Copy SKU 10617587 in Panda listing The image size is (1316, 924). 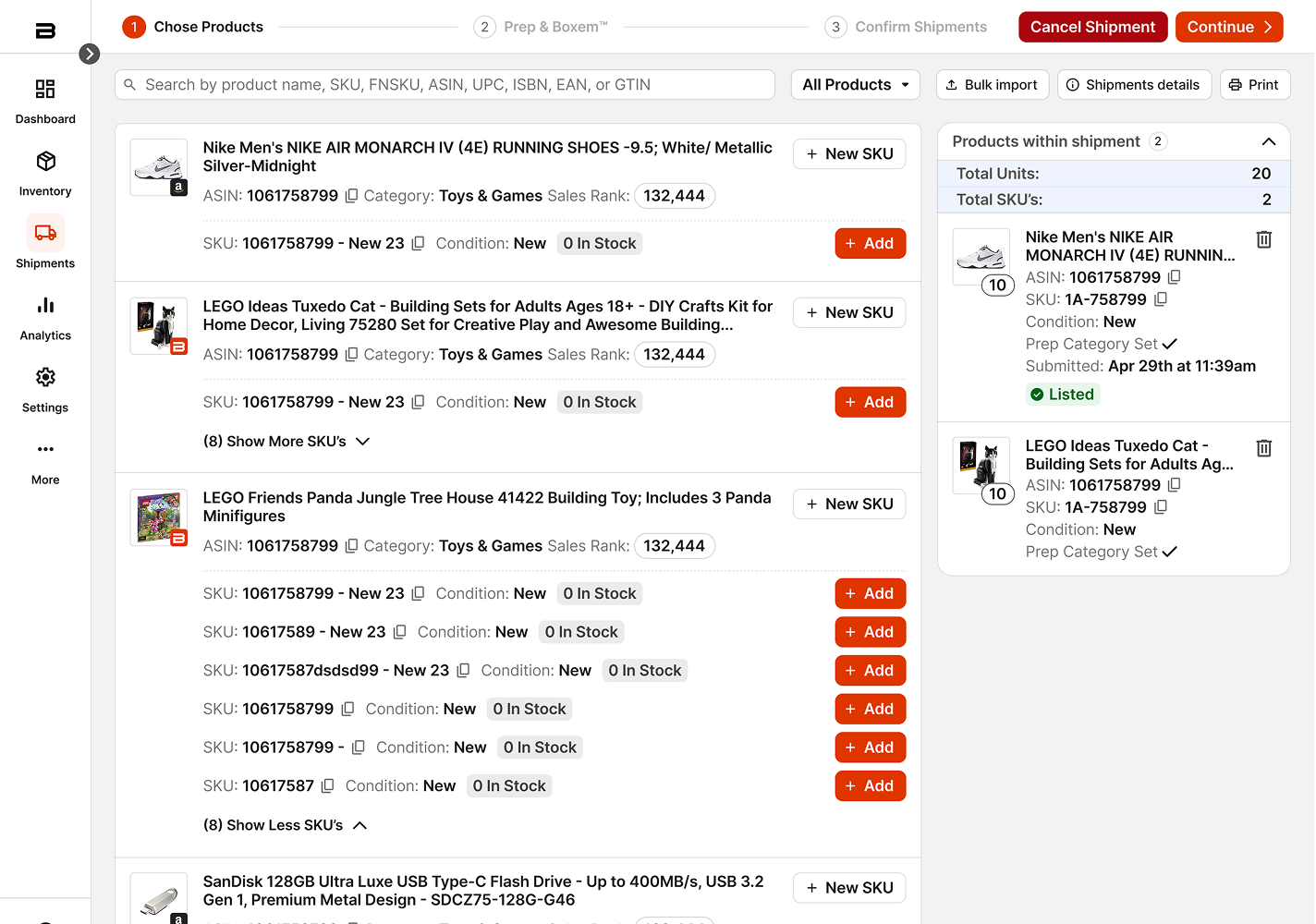pos(327,786)
